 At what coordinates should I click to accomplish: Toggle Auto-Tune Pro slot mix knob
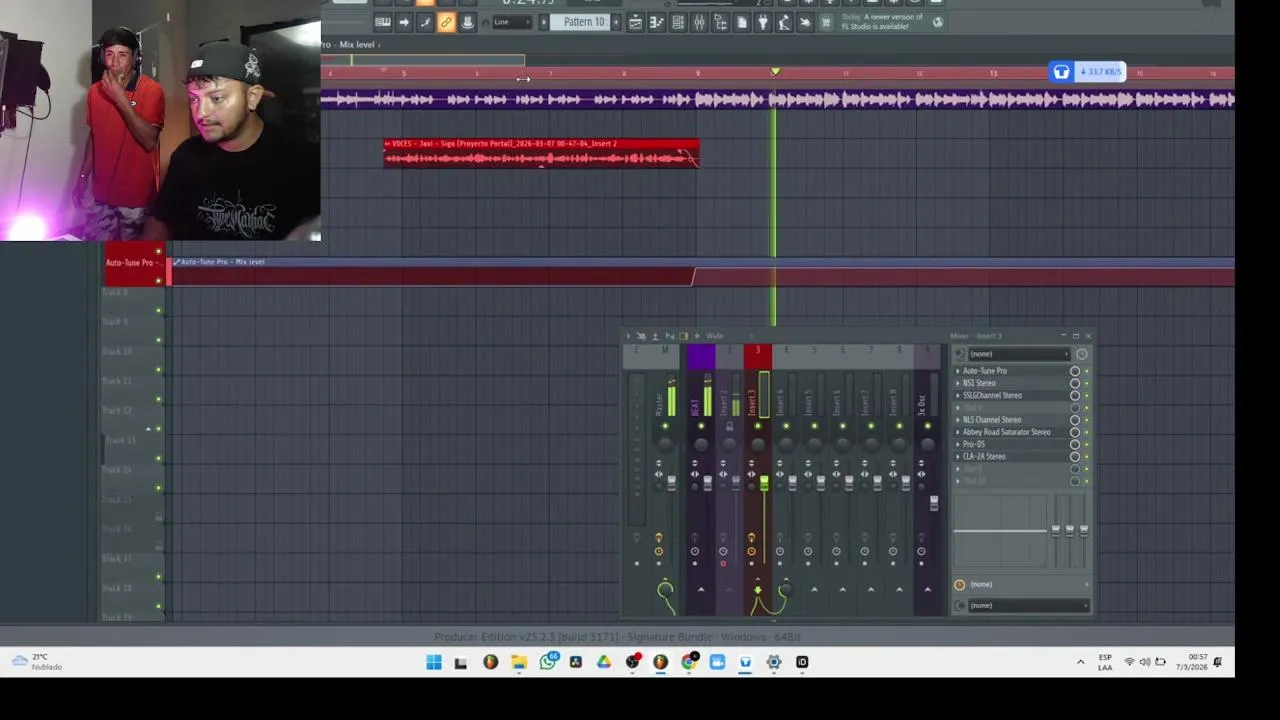pyautogui.click(x=1075, y=371)
